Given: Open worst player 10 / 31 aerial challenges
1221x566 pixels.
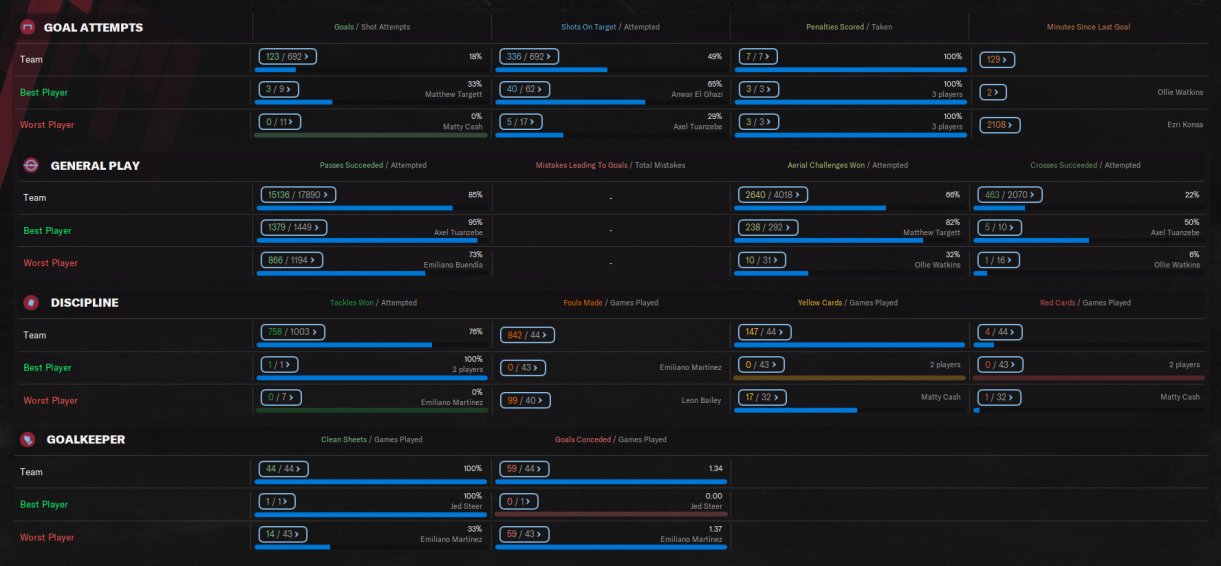Looking at the screenshot, I should [x=763, y=260].
